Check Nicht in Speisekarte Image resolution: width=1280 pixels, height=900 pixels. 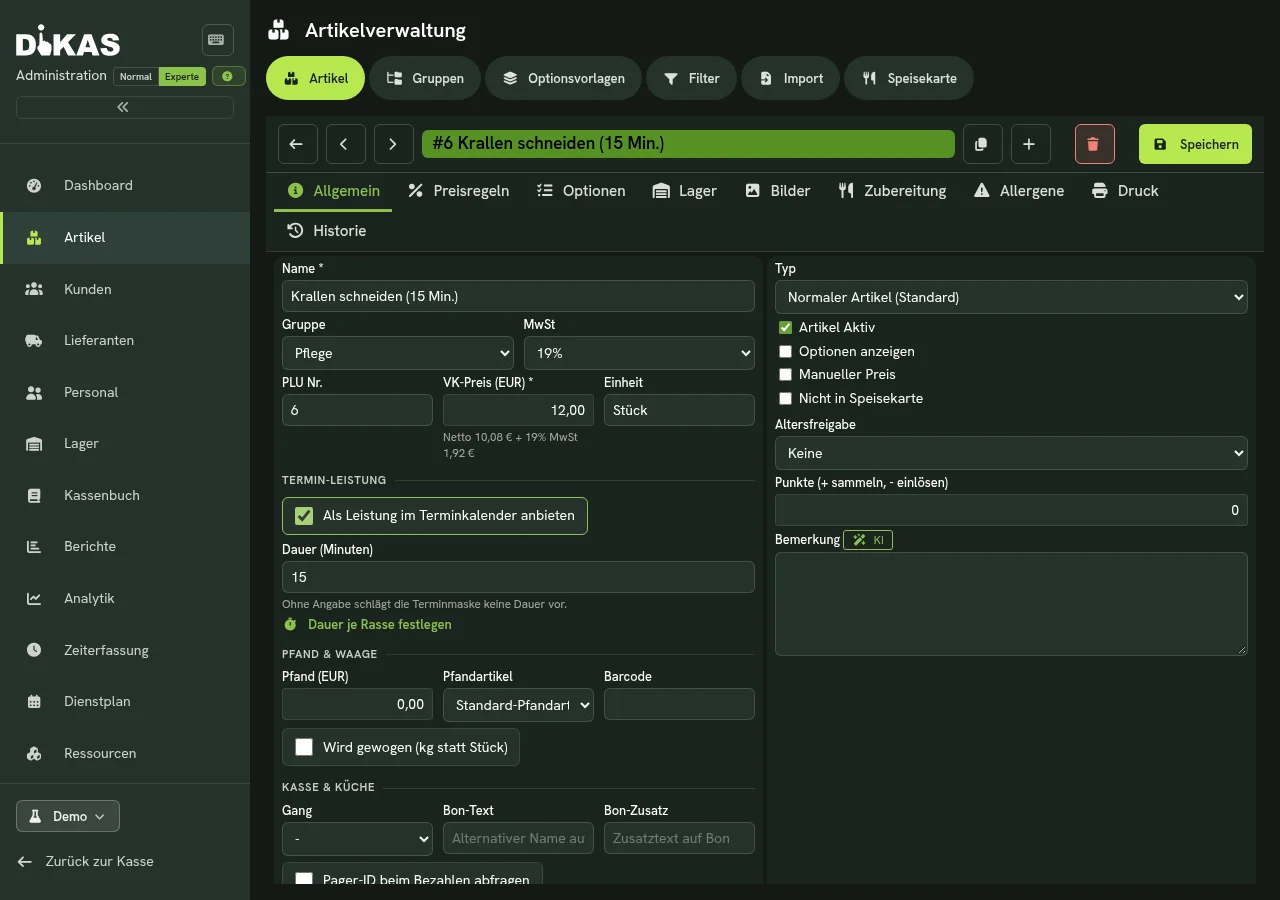click(x=785, y=398)
